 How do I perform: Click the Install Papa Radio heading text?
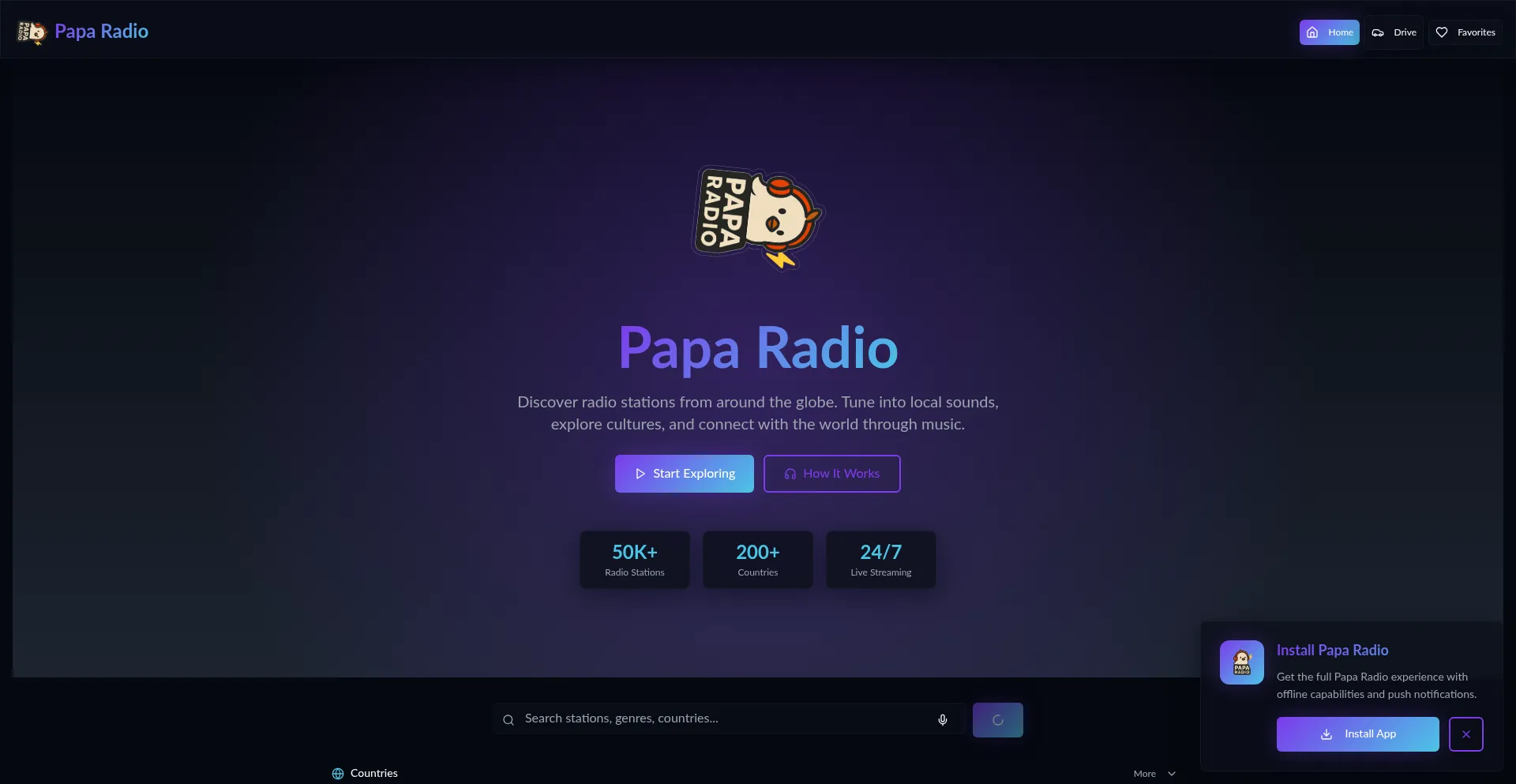coord(1332,651)
